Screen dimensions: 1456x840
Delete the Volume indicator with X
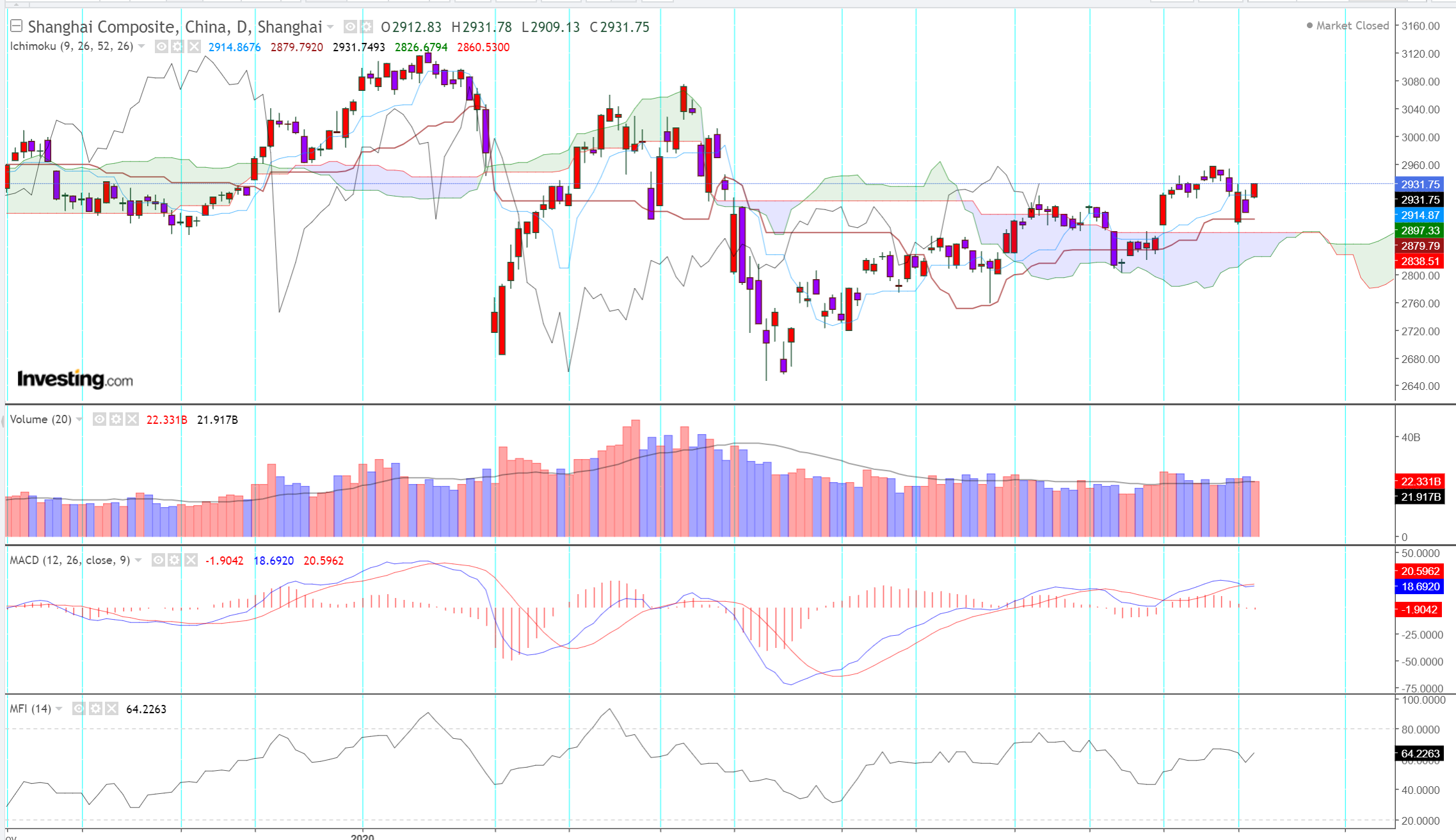132,419
